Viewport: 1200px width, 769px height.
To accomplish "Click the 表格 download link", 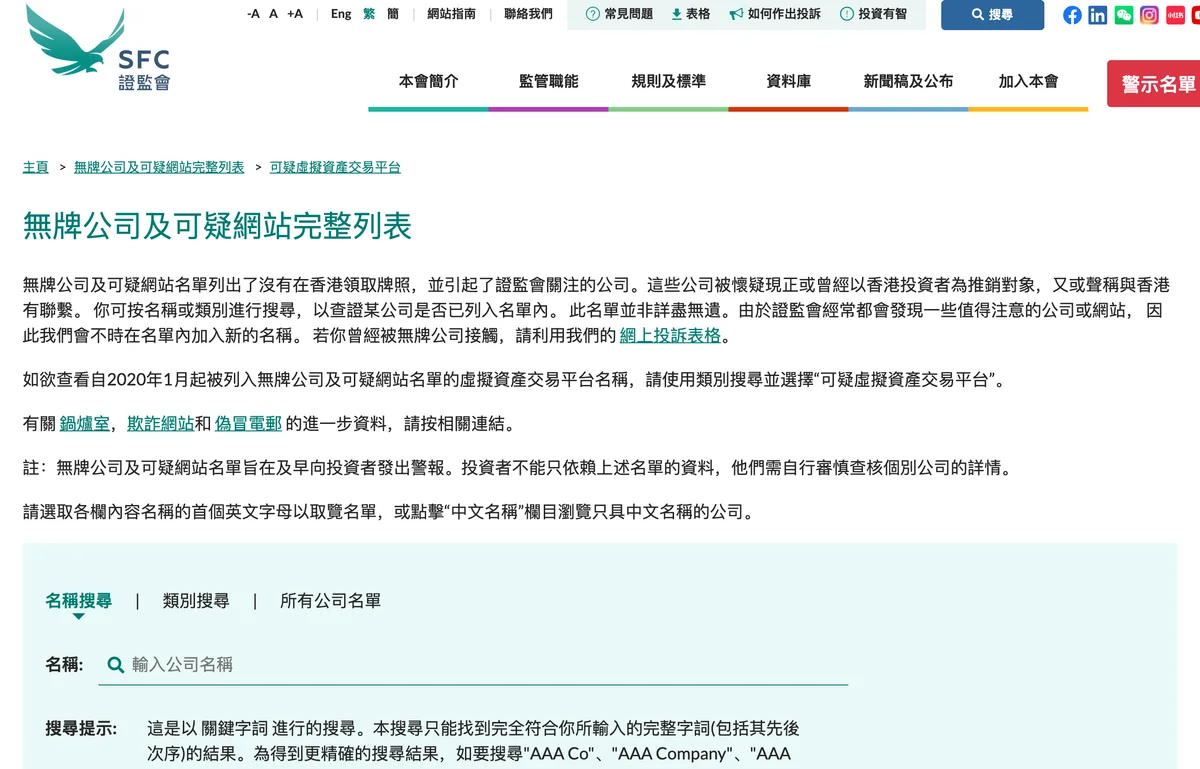I will coord(691,14).
